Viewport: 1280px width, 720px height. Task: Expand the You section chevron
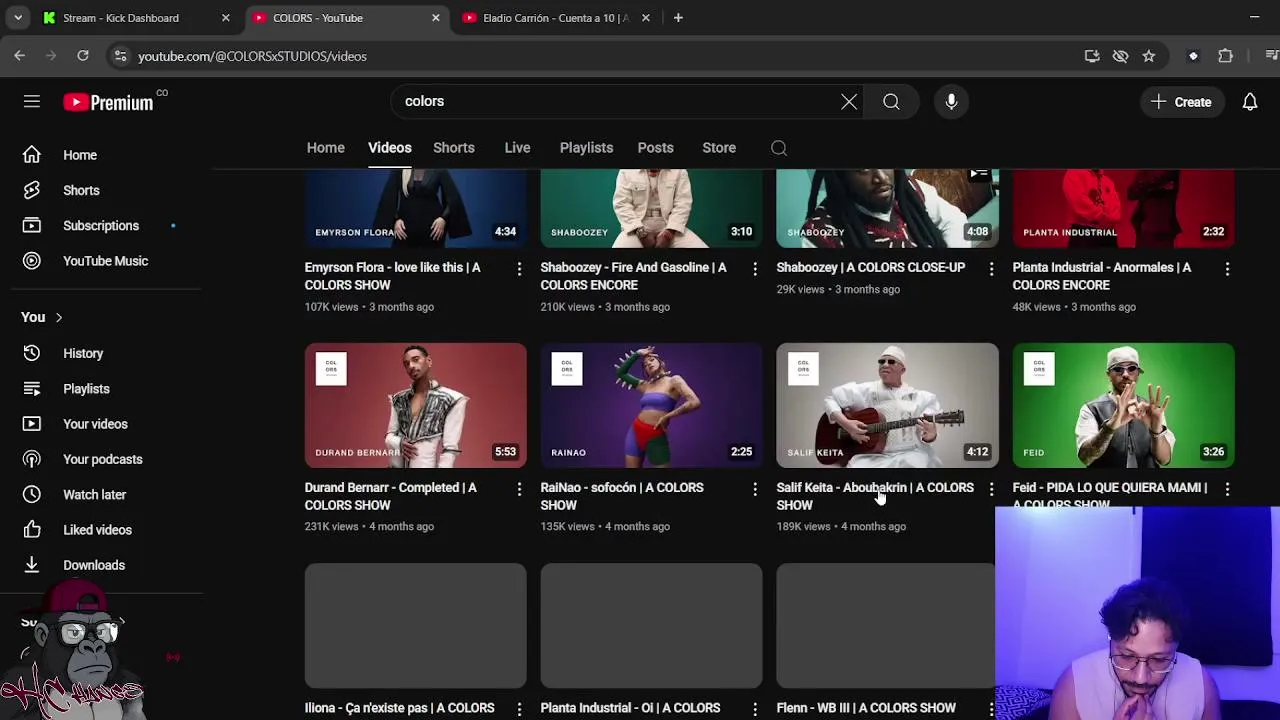point(58,318)
